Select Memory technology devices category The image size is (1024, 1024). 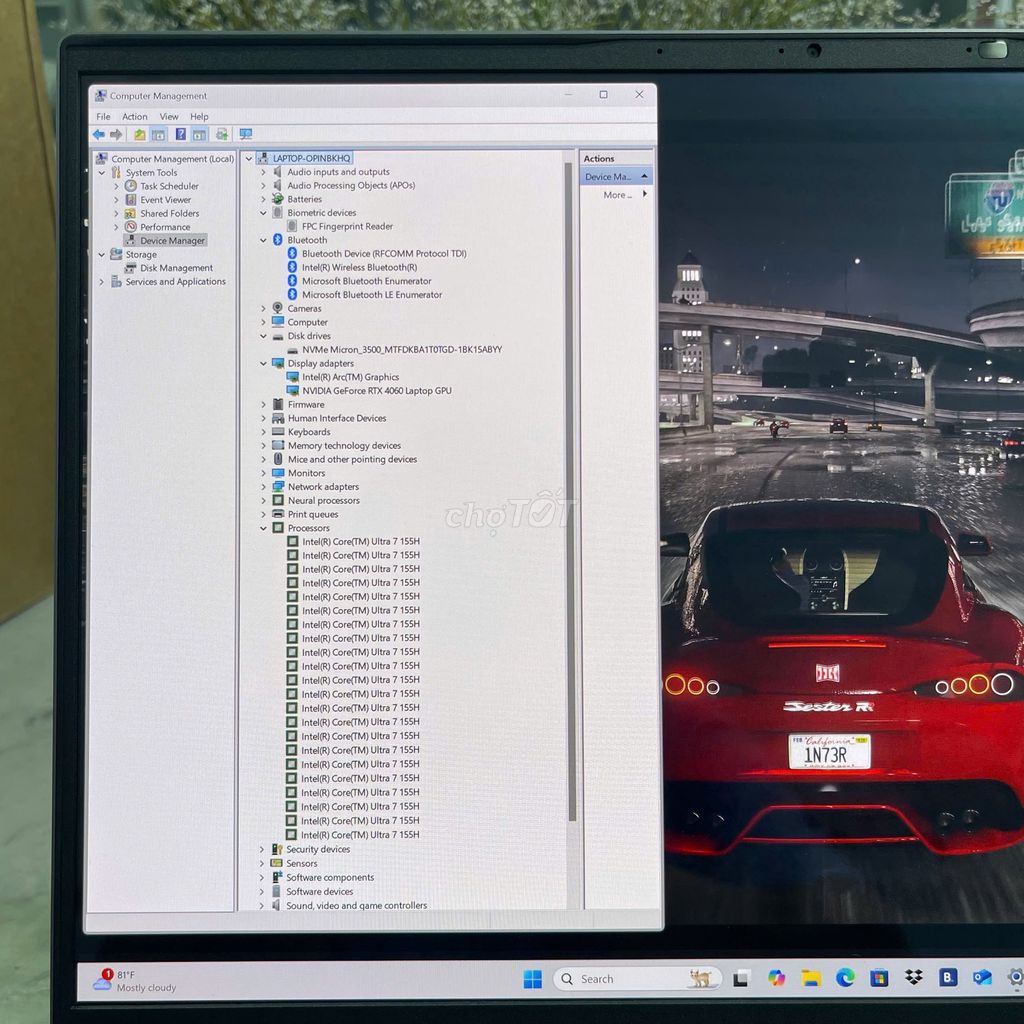coord(344,446)
